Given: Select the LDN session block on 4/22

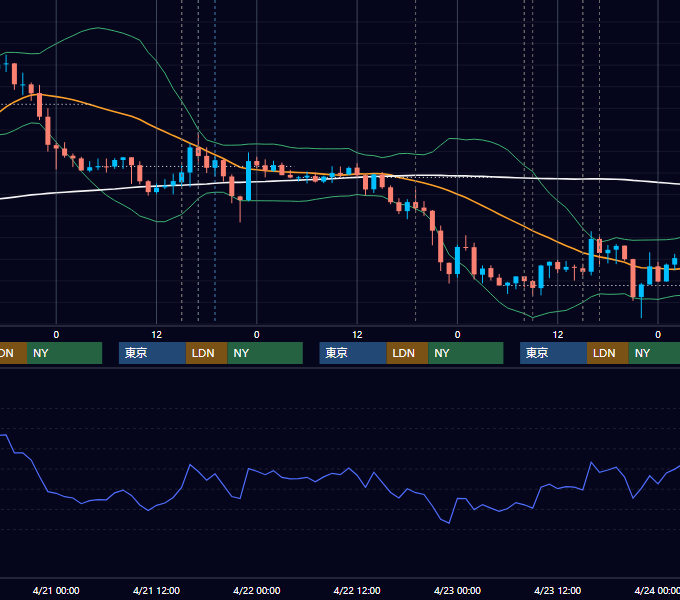Looking at the screenshot, I should 407,353.
